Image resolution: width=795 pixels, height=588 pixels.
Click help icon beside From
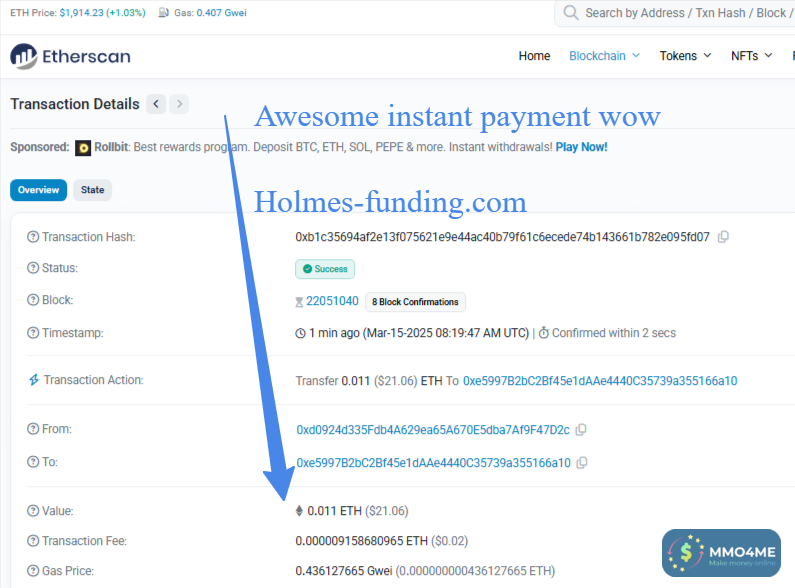[x=33, y=429]
